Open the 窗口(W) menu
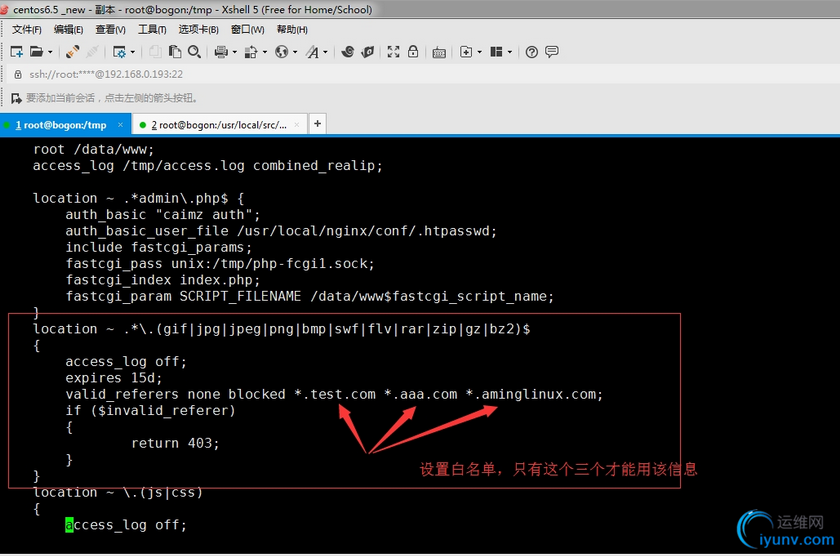Viewport: 840px width, 556px height. coord(248,29)
